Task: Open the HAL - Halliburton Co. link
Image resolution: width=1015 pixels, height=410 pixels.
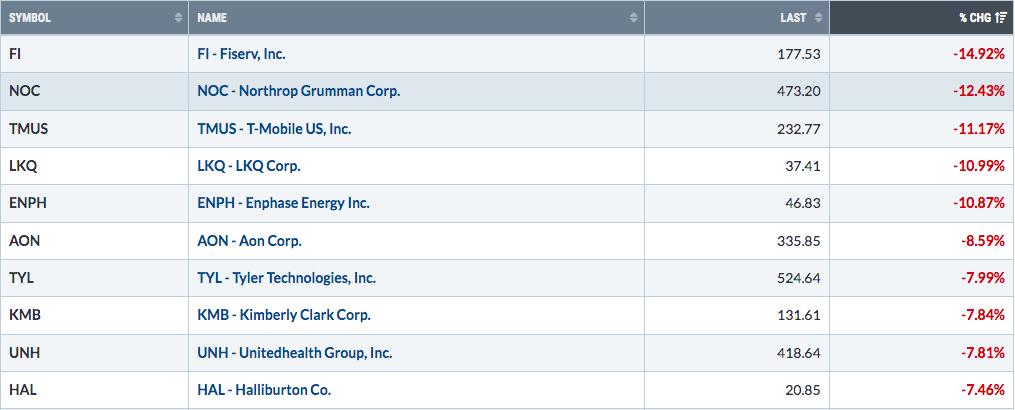Action: click(263, 390)
